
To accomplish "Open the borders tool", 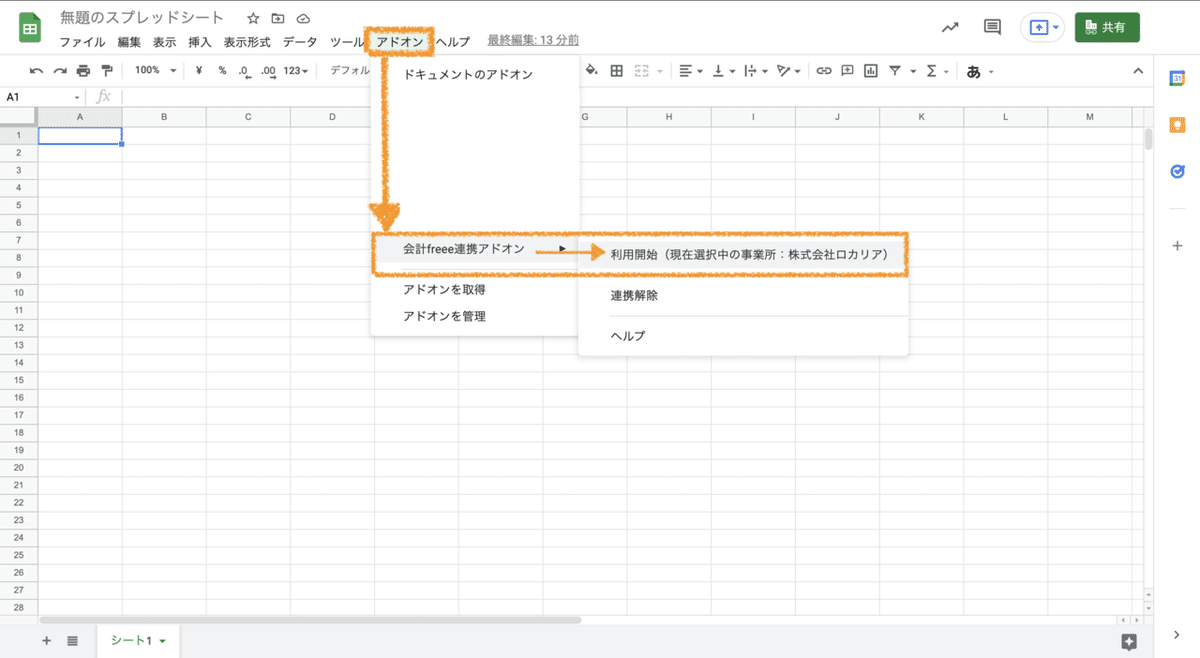I will pyautogui.click(x=617, y=71).
